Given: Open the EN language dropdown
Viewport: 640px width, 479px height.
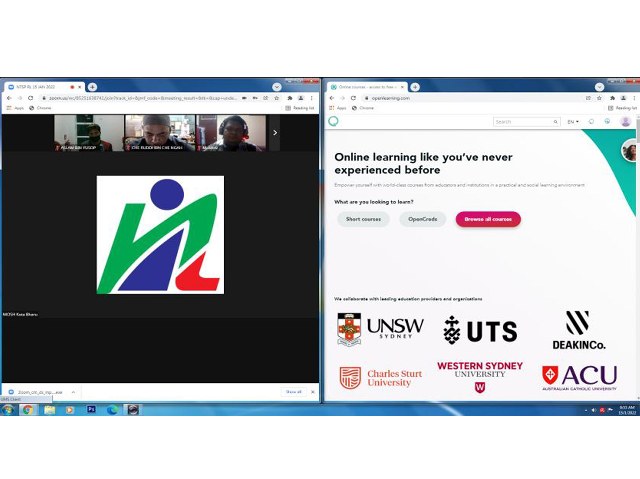Looking at the screenshot, I should (x=573, y=122).
